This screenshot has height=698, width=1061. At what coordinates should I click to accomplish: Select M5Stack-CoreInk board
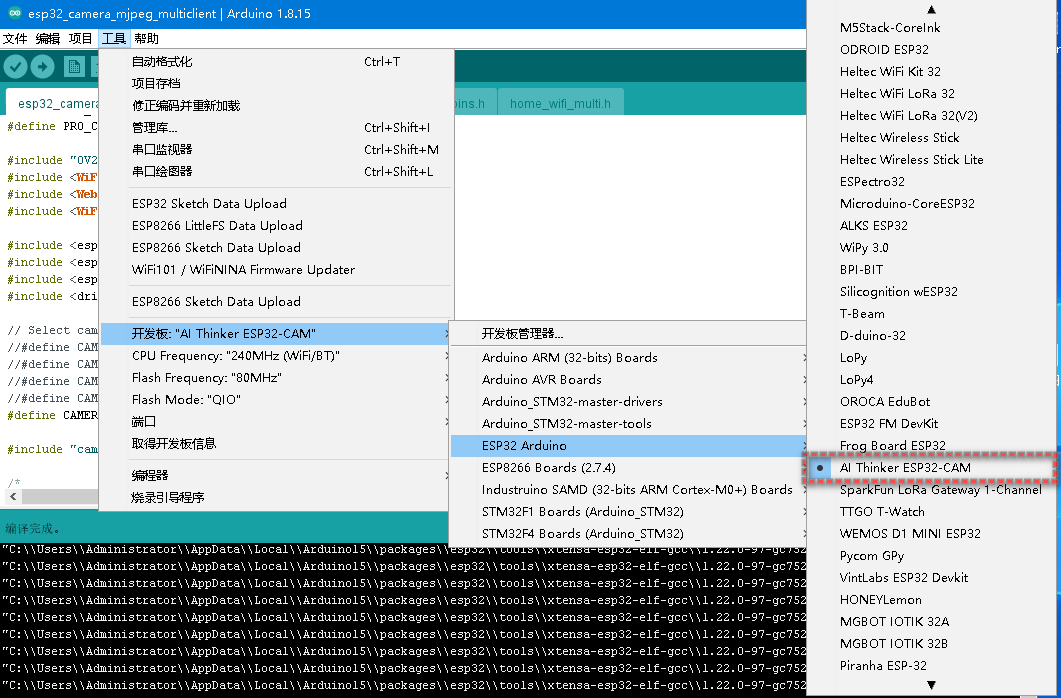(x=930, y=28)
